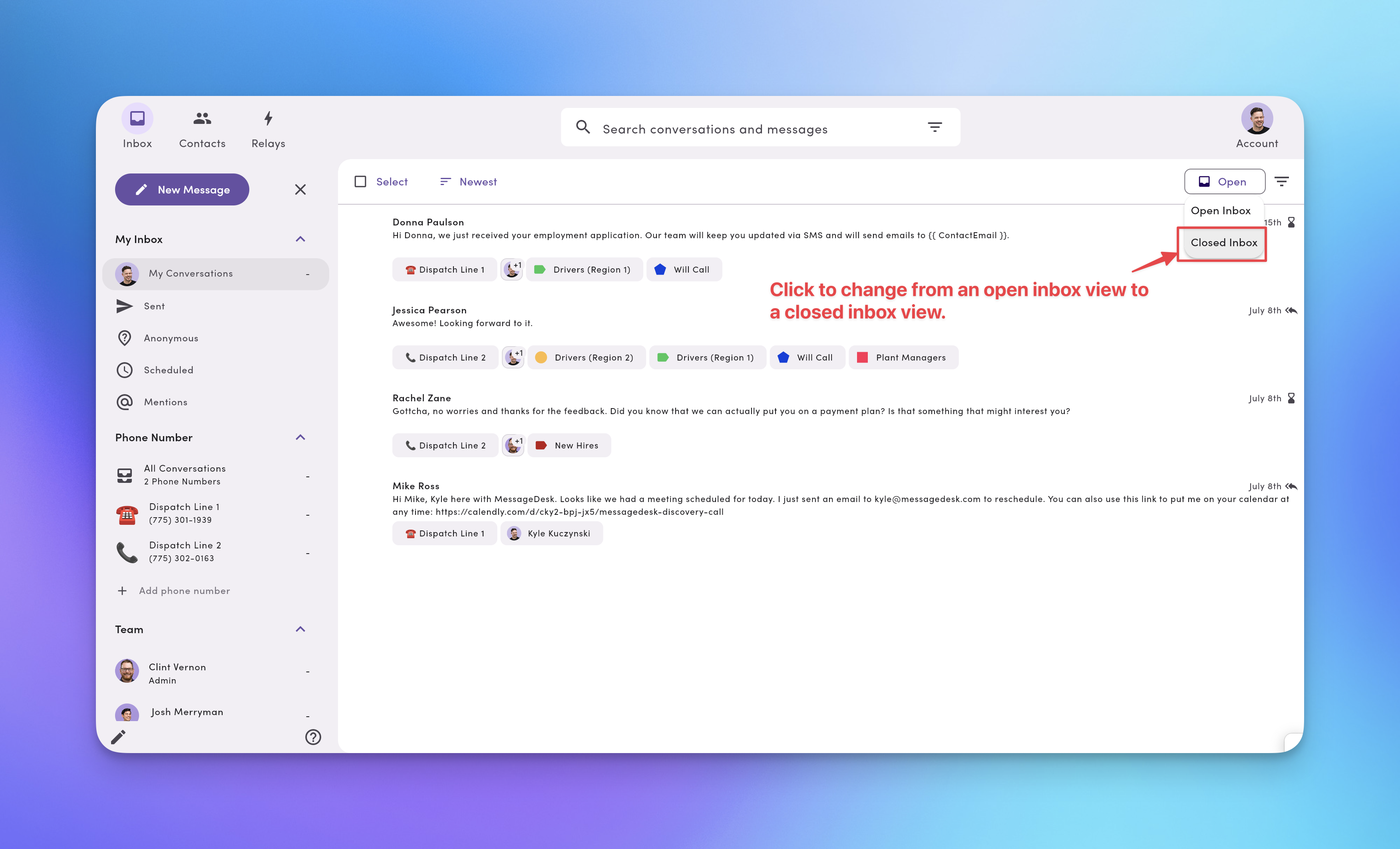Viewport: 1400px width, 849px height.
Task: Open Mentions at-sign item
Action: [165, 402]
